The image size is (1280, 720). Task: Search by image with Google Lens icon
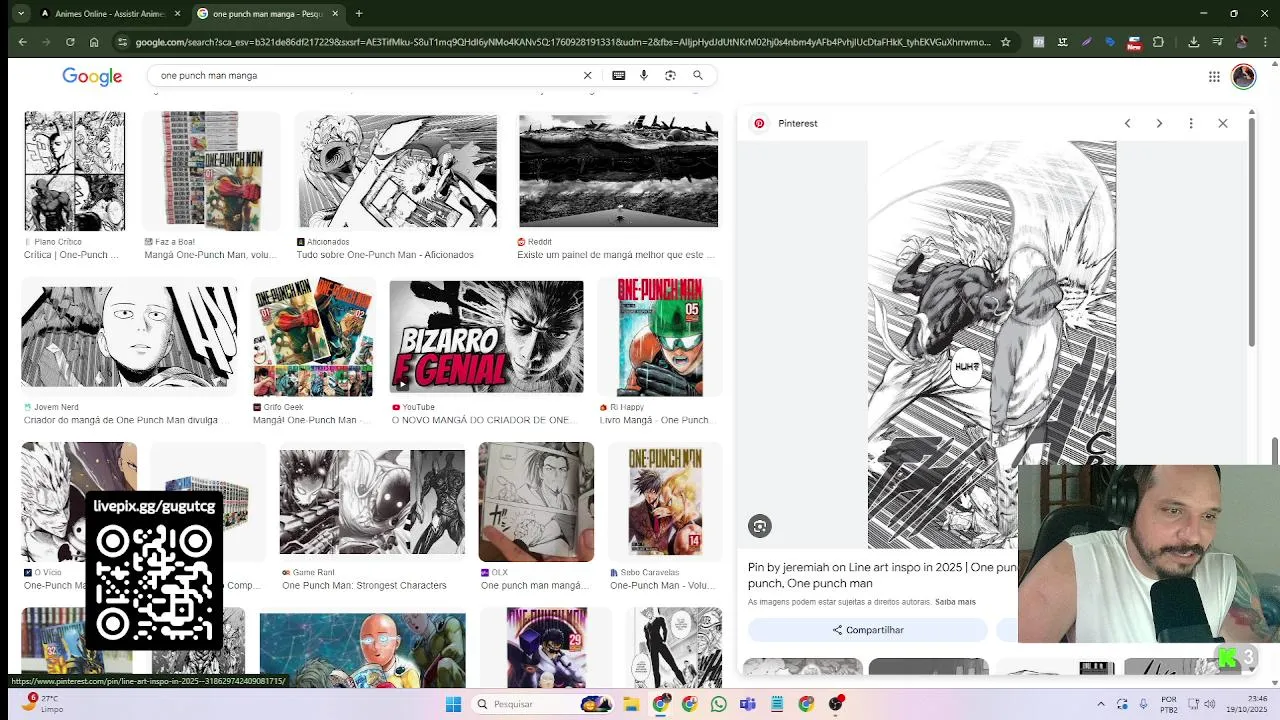pos(671,75)
